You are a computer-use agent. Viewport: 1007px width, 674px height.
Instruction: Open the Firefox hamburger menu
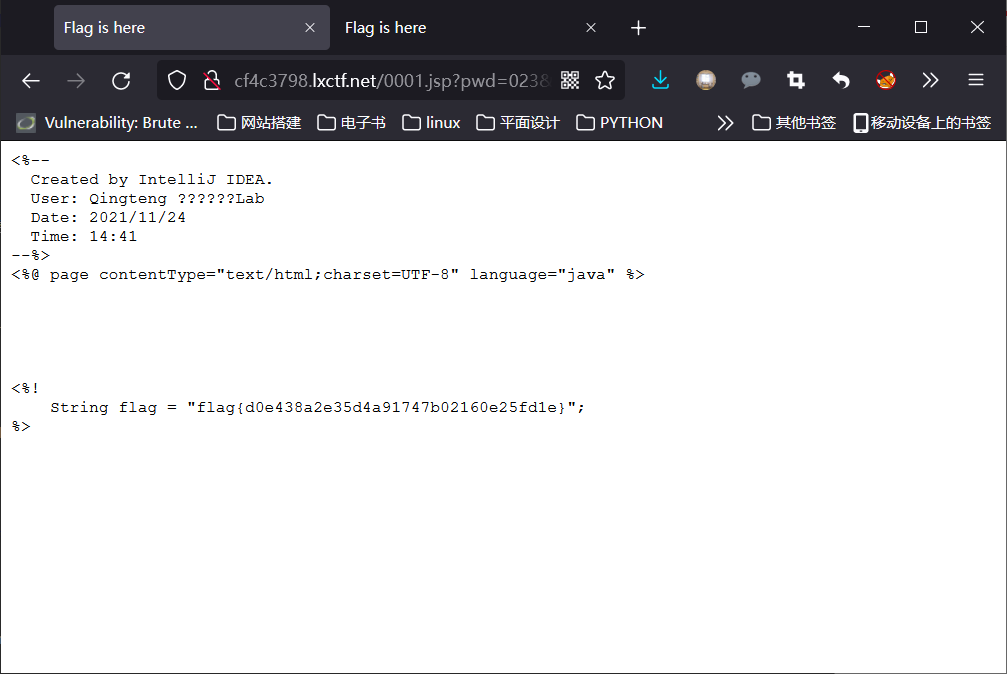[976, 80]
